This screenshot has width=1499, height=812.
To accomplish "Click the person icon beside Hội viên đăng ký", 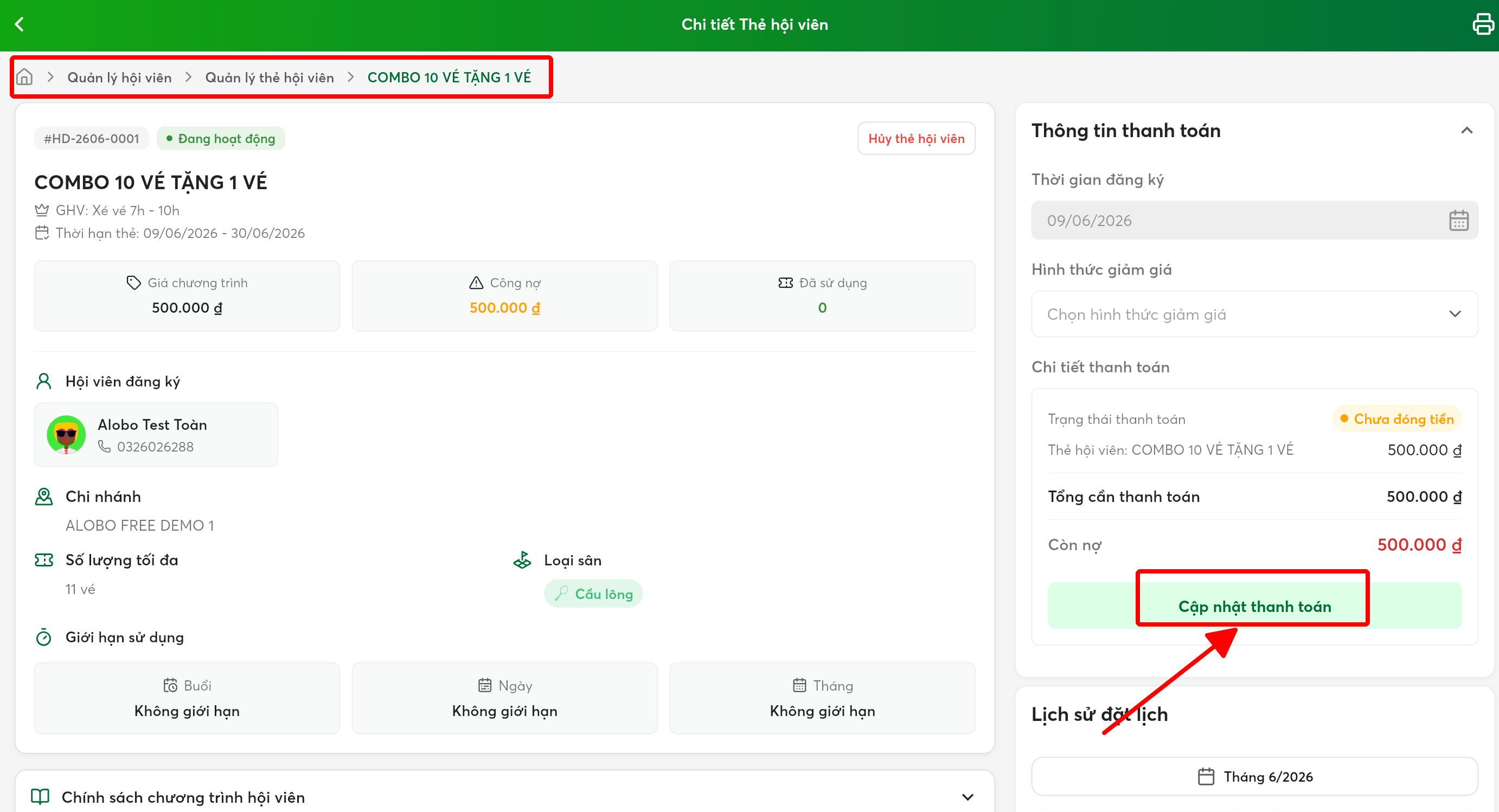I will 43,381.
